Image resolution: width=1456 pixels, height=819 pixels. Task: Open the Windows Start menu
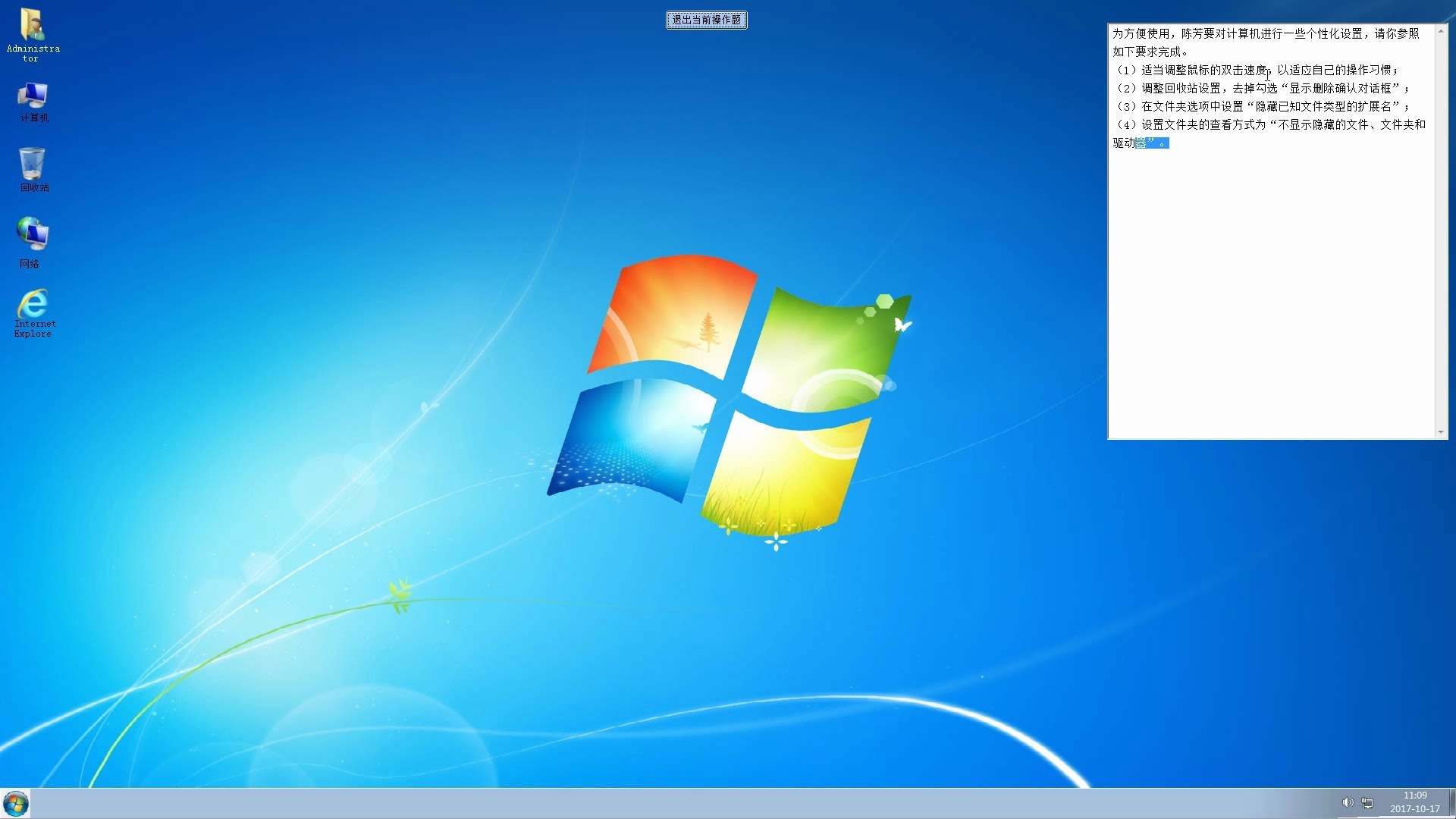point(15,803)
